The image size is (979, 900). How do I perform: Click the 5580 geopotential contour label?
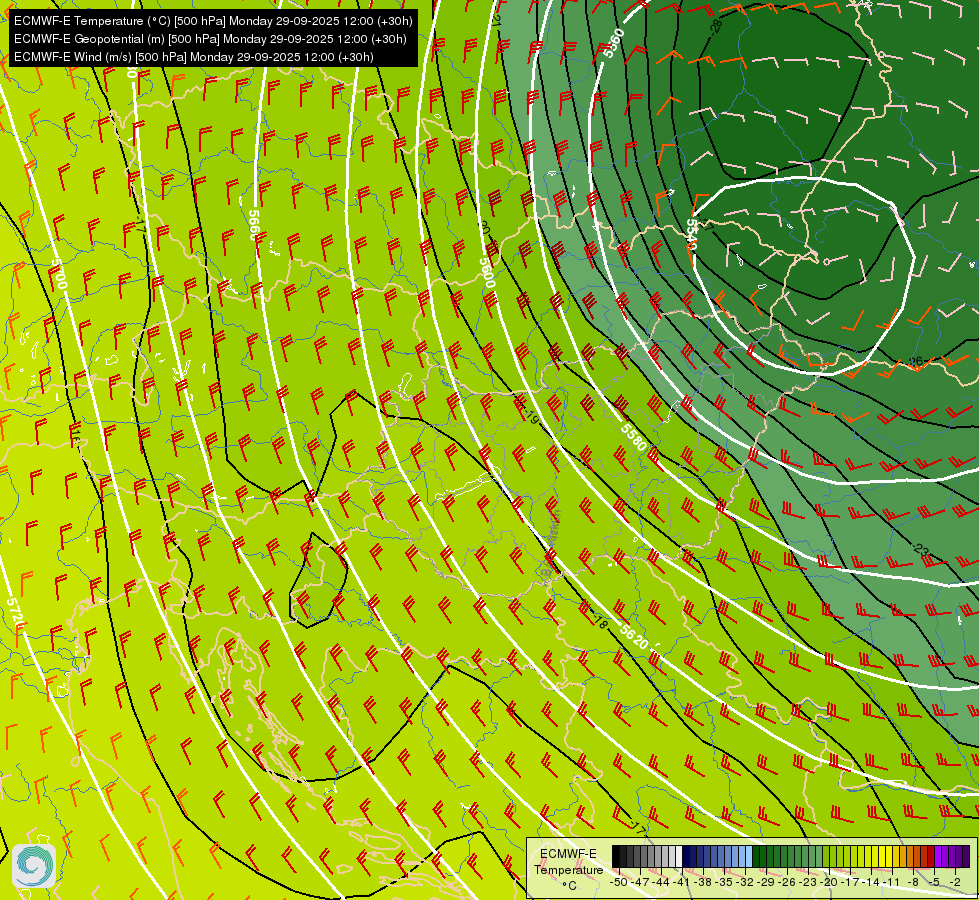click(634, 437)
